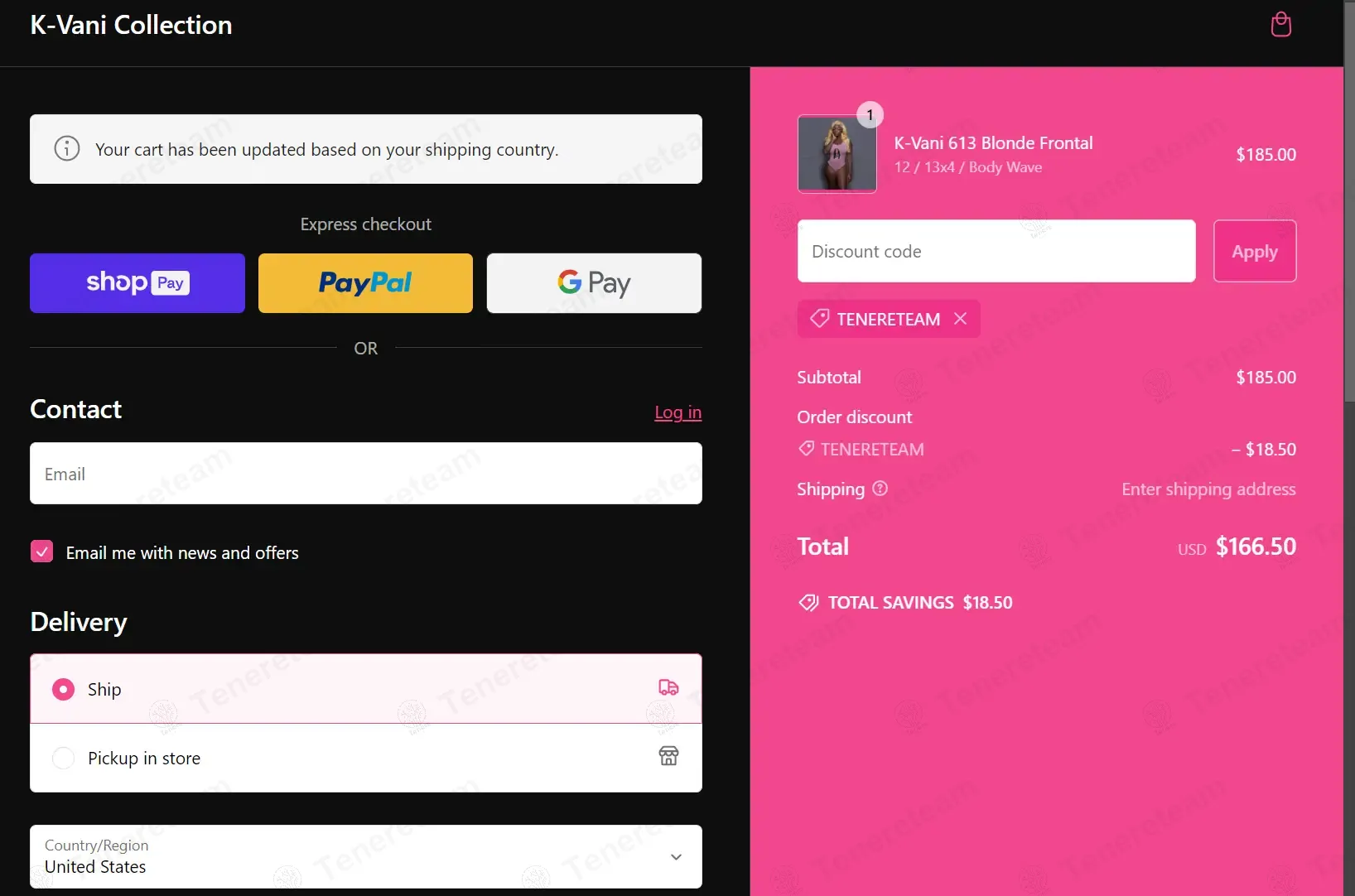
Task: Apply the discount code
Action: pyautogui.click(x=1255, y=251)
